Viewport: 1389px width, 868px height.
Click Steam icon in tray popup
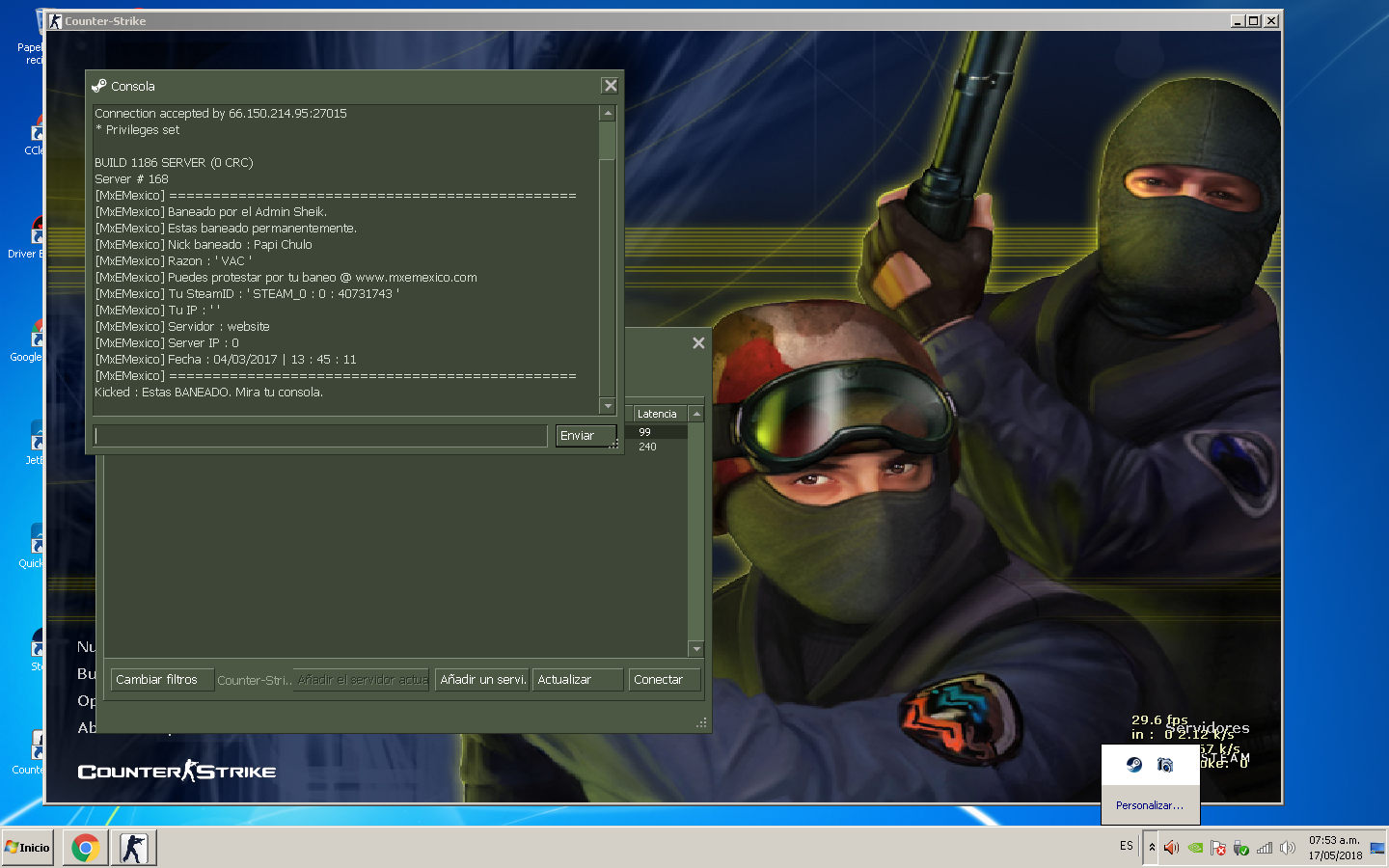(x=1134, y=765)
